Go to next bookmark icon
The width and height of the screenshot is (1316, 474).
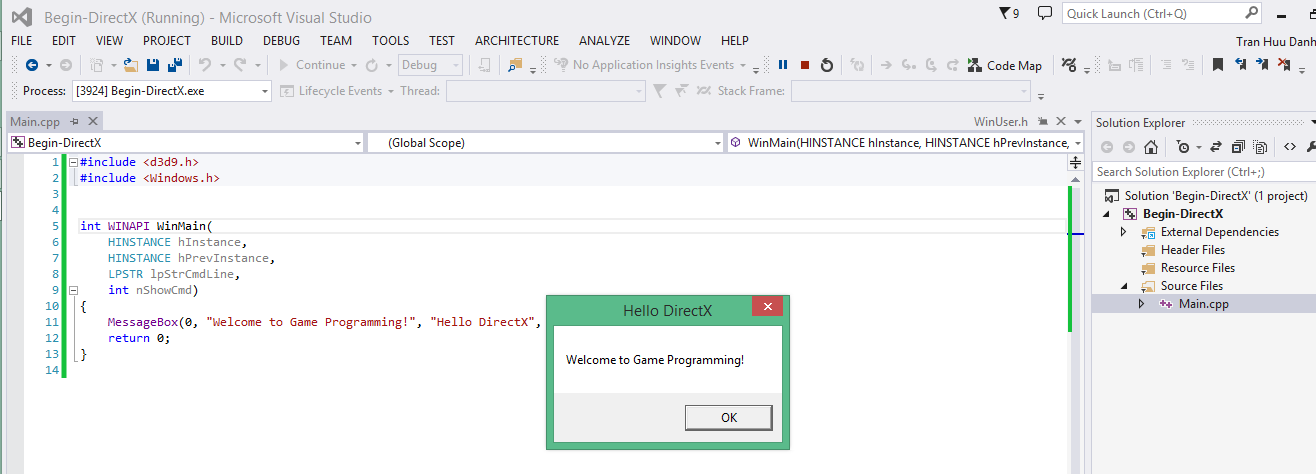pos(1262,65)
